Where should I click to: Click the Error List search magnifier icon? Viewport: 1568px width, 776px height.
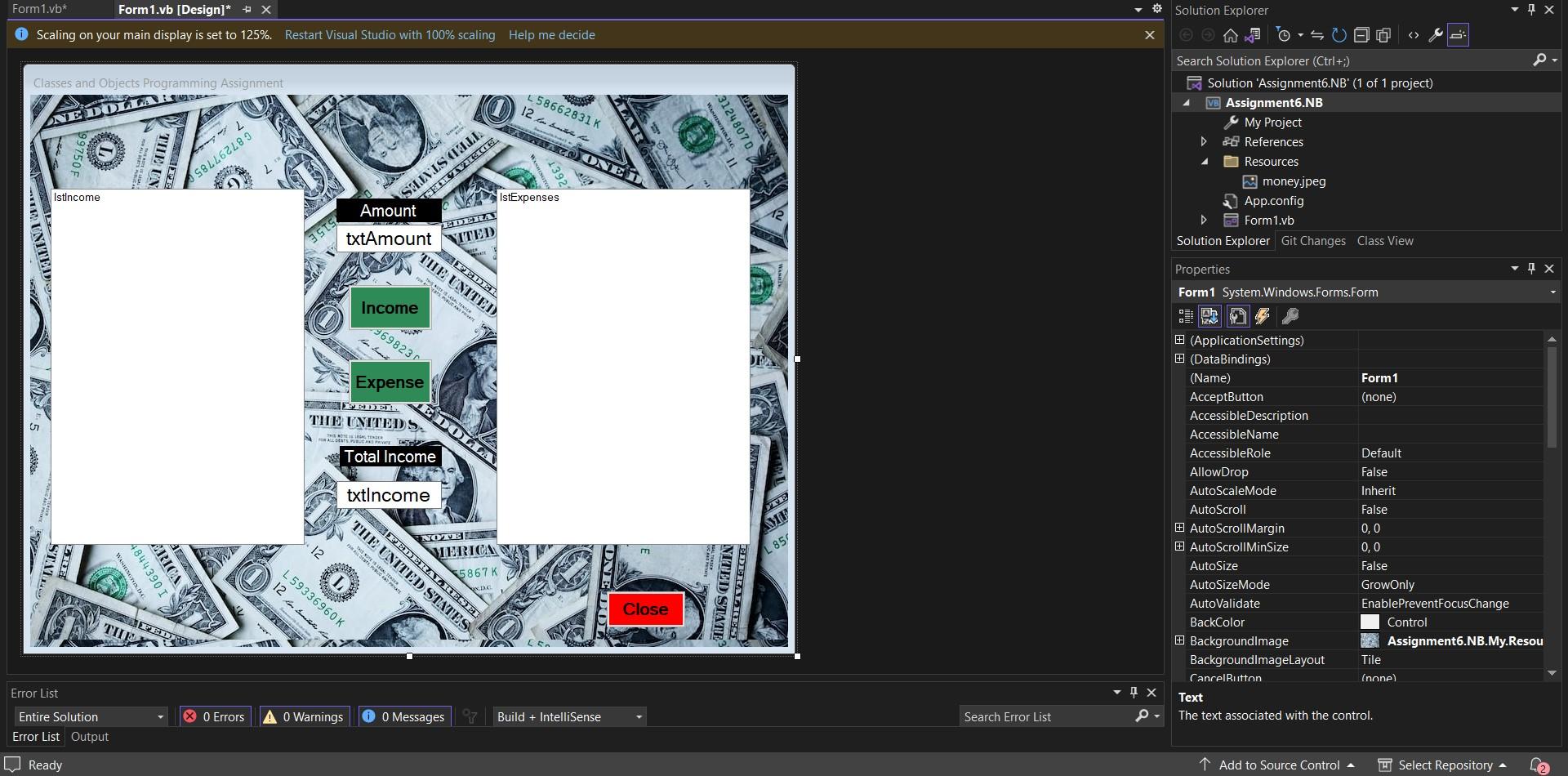[1142, 716]
